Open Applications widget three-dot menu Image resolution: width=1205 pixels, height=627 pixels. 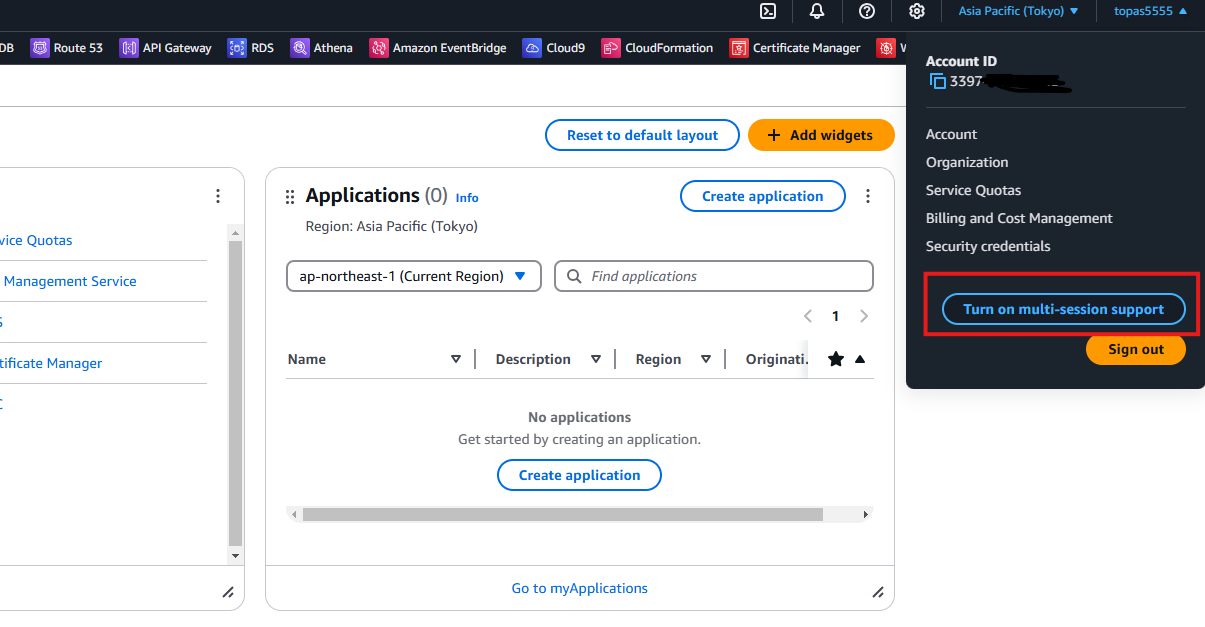pyautogui.click(x=868, y=196)
